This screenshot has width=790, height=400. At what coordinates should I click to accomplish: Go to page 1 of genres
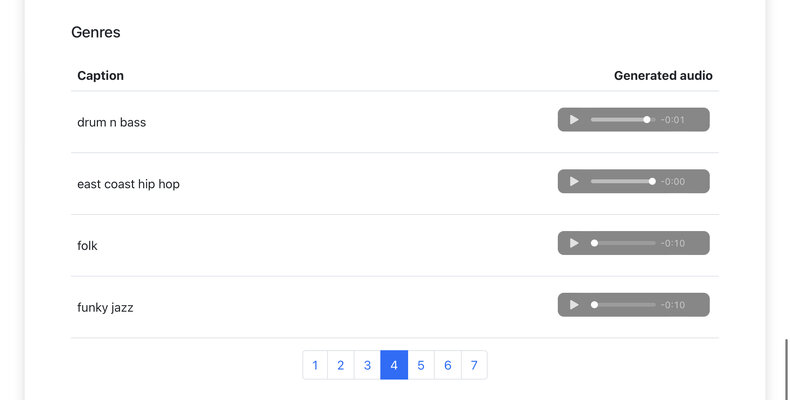(x=315, y=365)
